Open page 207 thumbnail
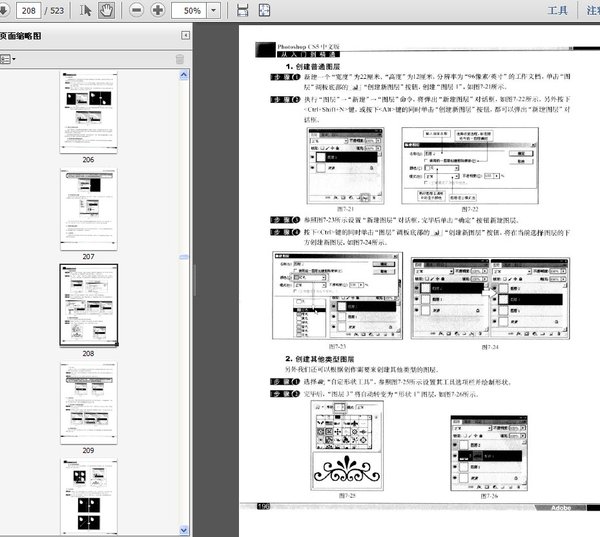Image resolution: width=600 pixels, height=537 pixels. (88, 209)
